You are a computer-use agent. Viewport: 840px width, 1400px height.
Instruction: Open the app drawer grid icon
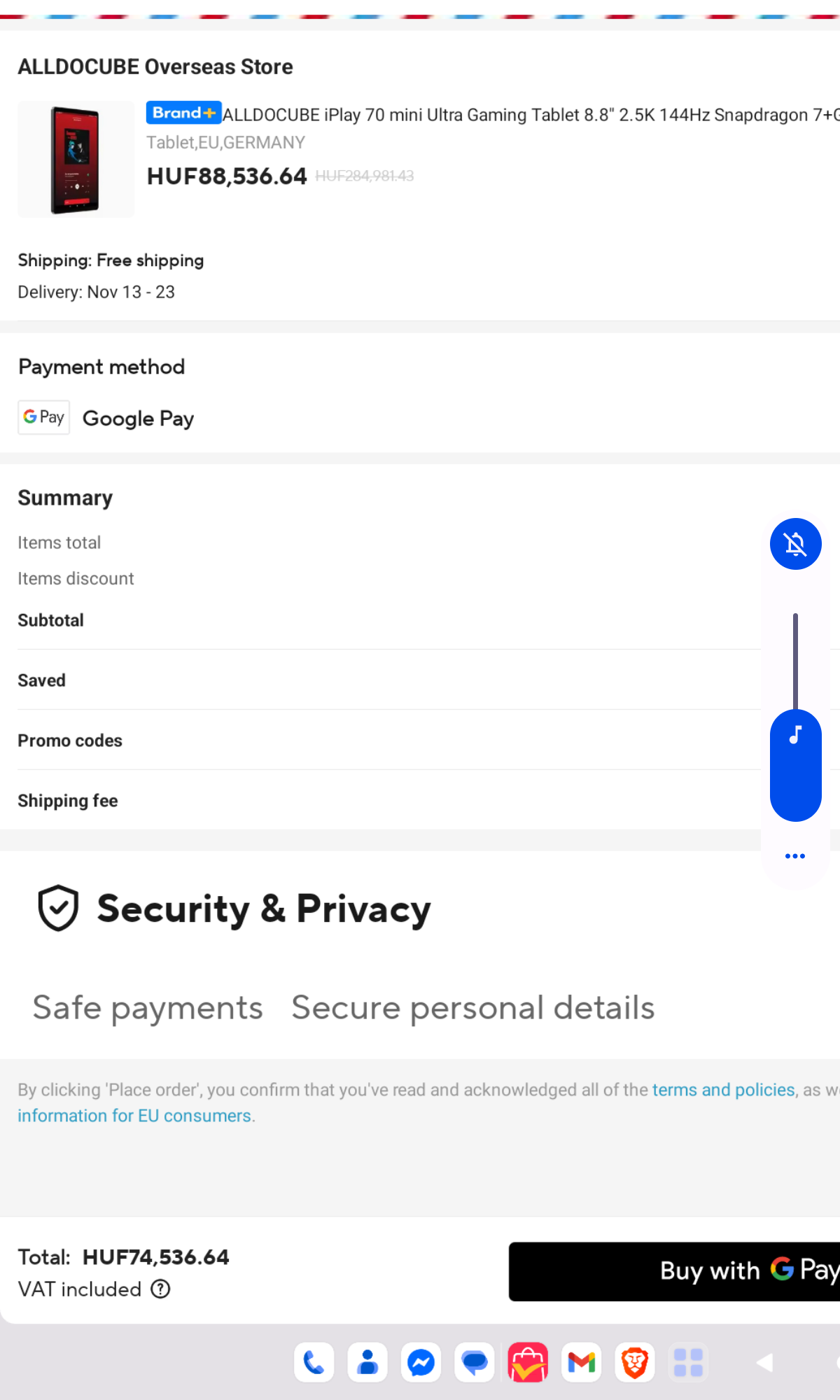pos(688,1362)
